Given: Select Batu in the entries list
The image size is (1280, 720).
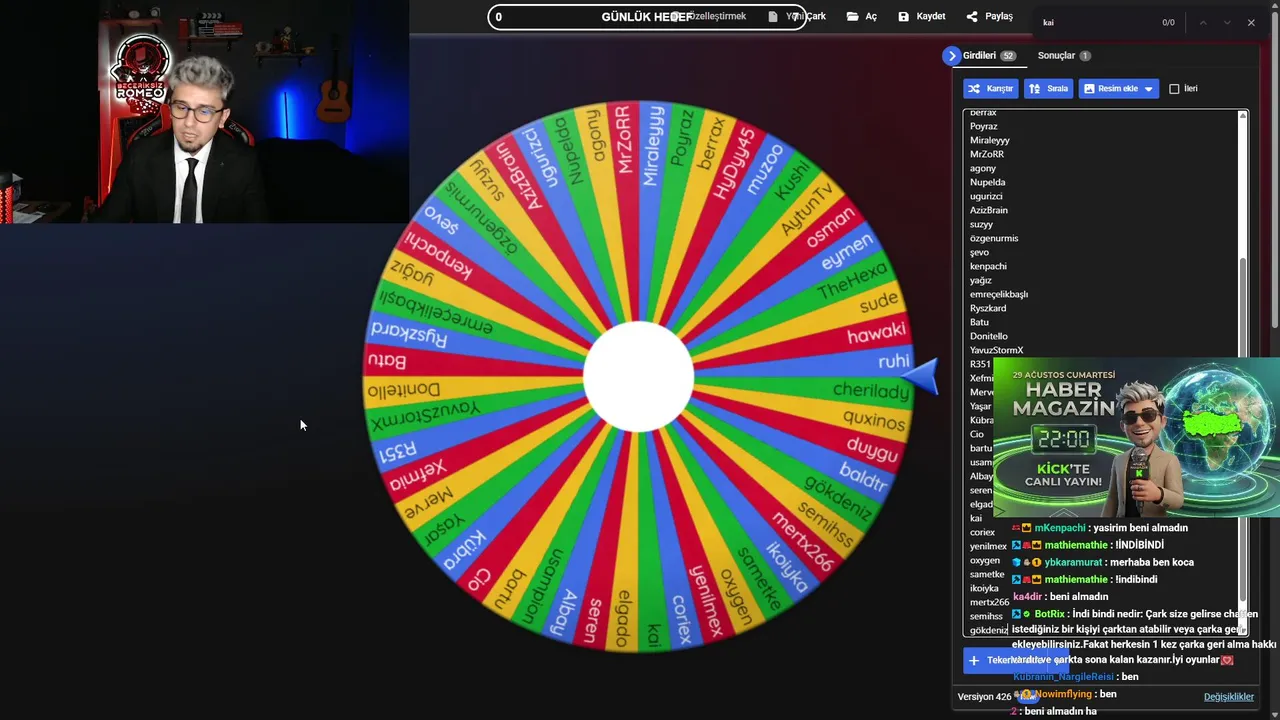Looking at the screenshot, I should 979,322.
